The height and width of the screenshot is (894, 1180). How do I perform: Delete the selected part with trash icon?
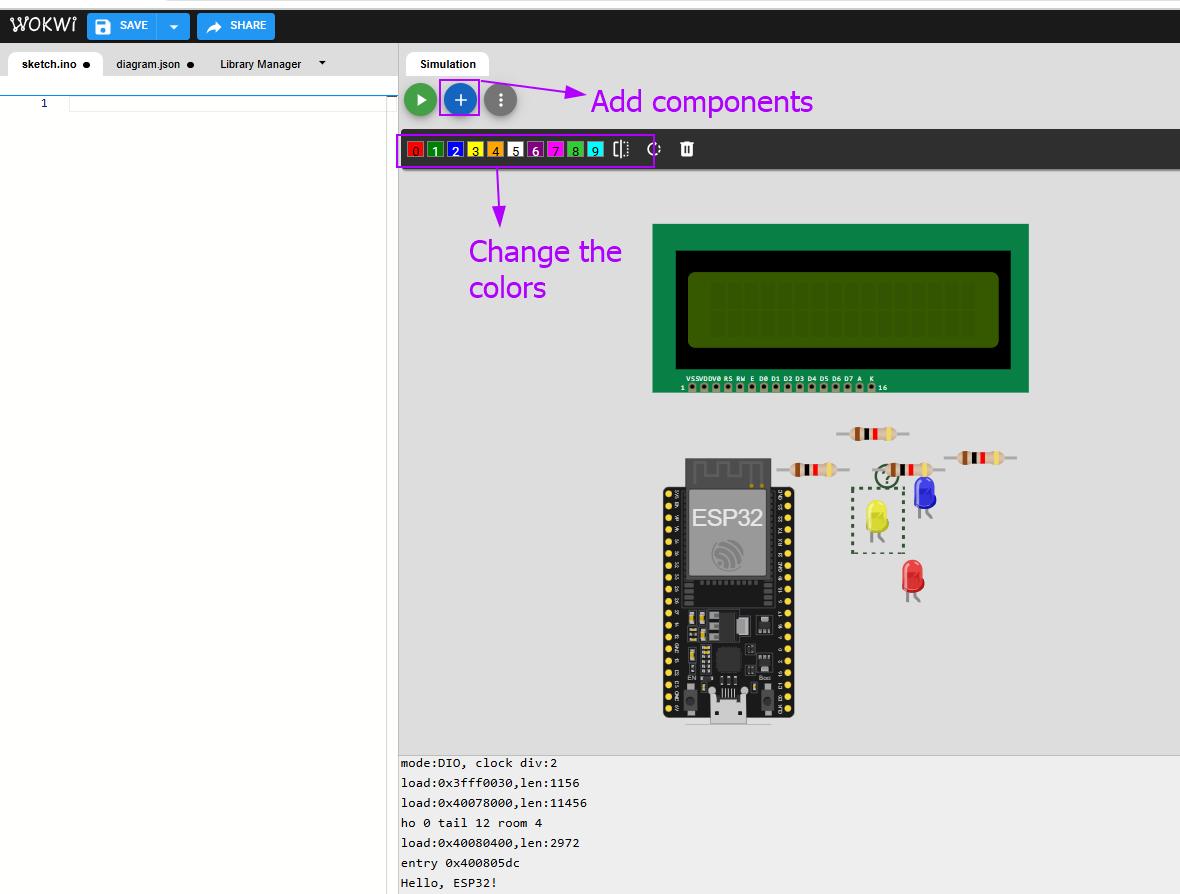[x=687, y=149]
